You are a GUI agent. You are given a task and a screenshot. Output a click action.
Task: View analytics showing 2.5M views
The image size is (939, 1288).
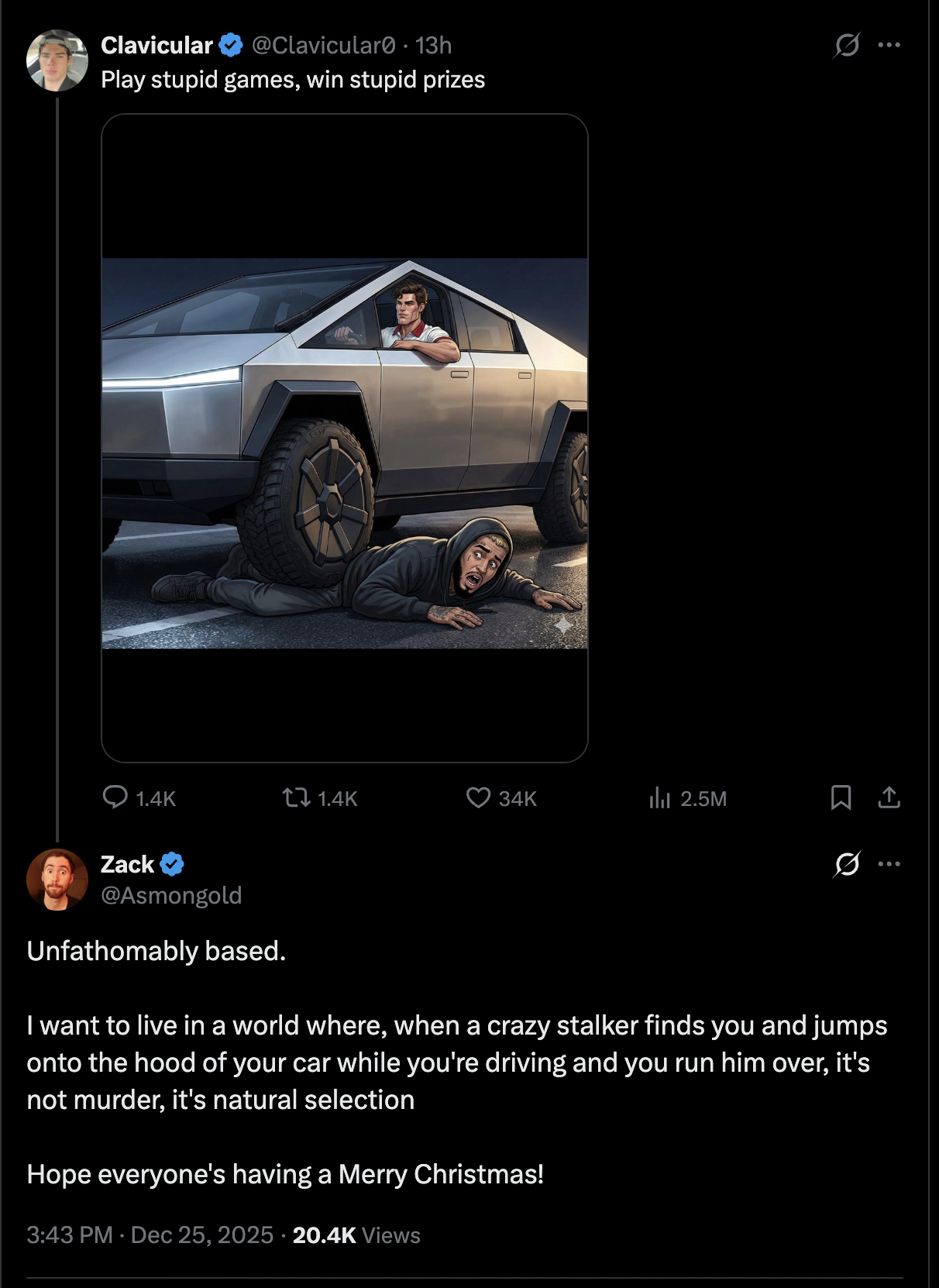[x=659, y=797]
